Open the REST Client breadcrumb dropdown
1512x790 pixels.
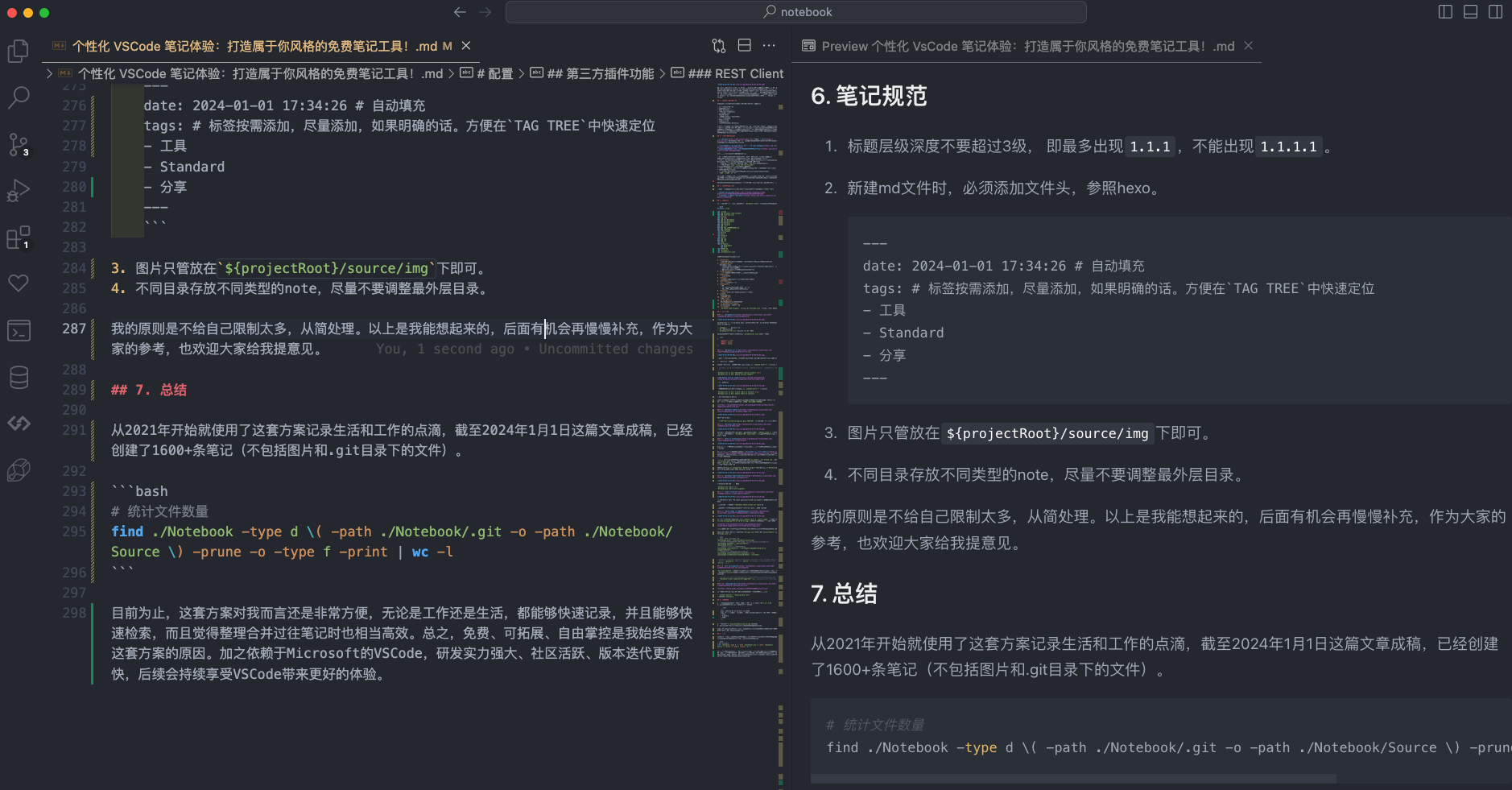click(737, 73)
